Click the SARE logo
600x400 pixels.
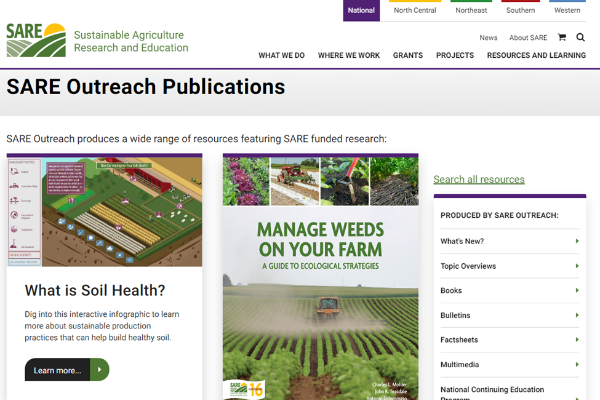(36, 40)
